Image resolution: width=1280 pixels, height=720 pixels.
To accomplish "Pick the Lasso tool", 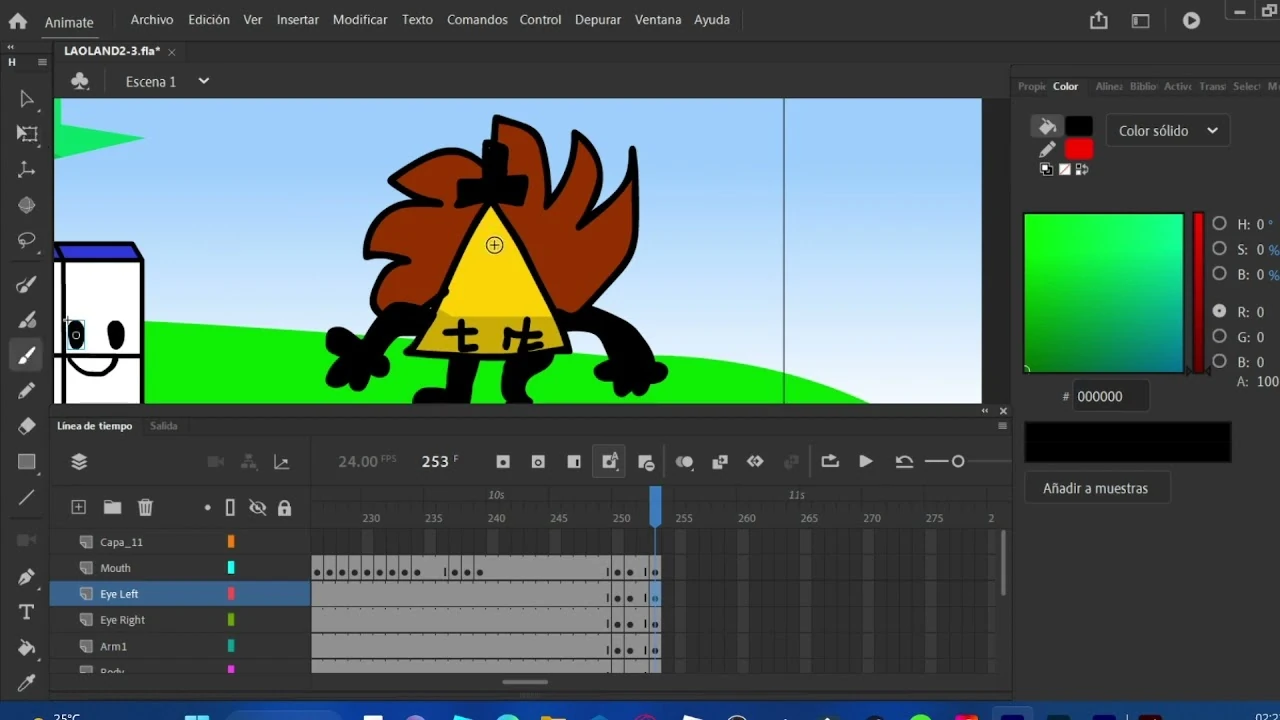I will (27, 241).
